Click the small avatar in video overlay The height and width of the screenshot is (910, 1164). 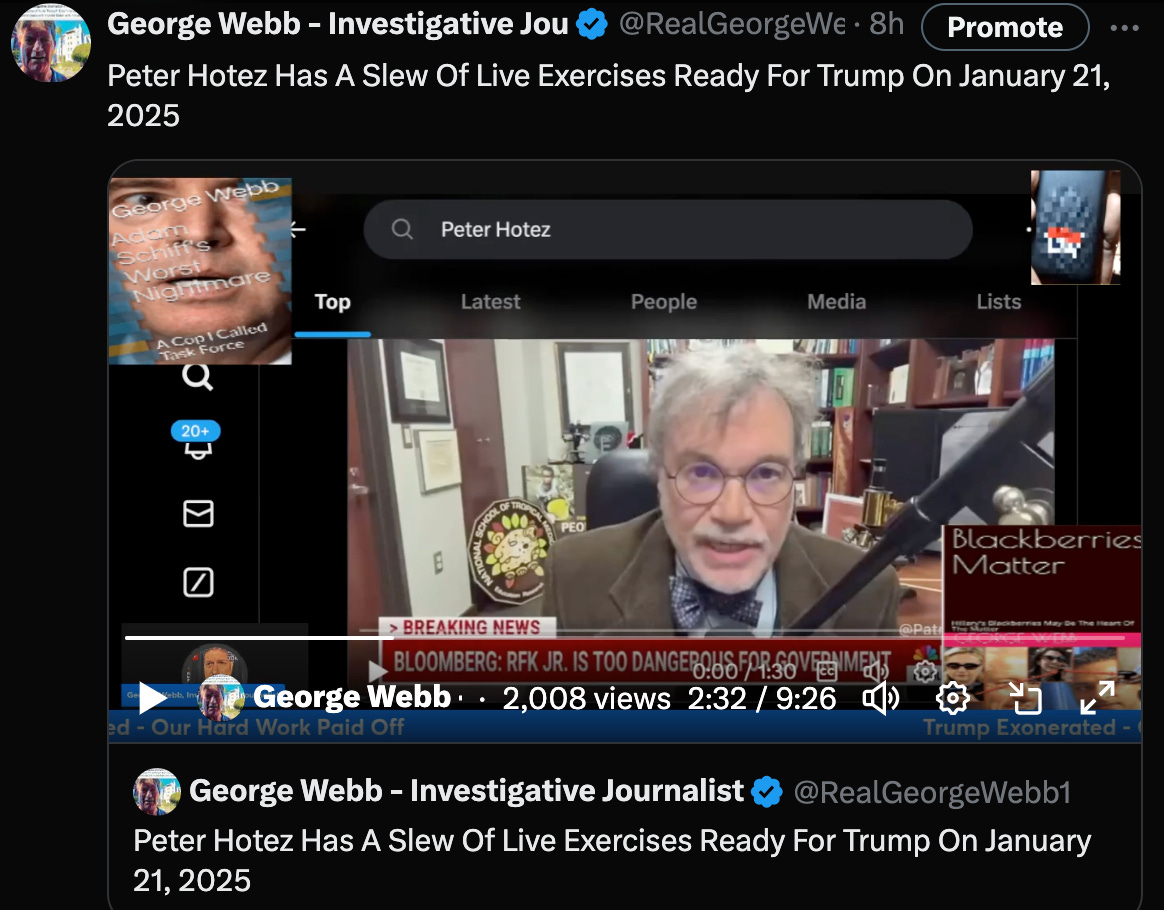point(220,698)
